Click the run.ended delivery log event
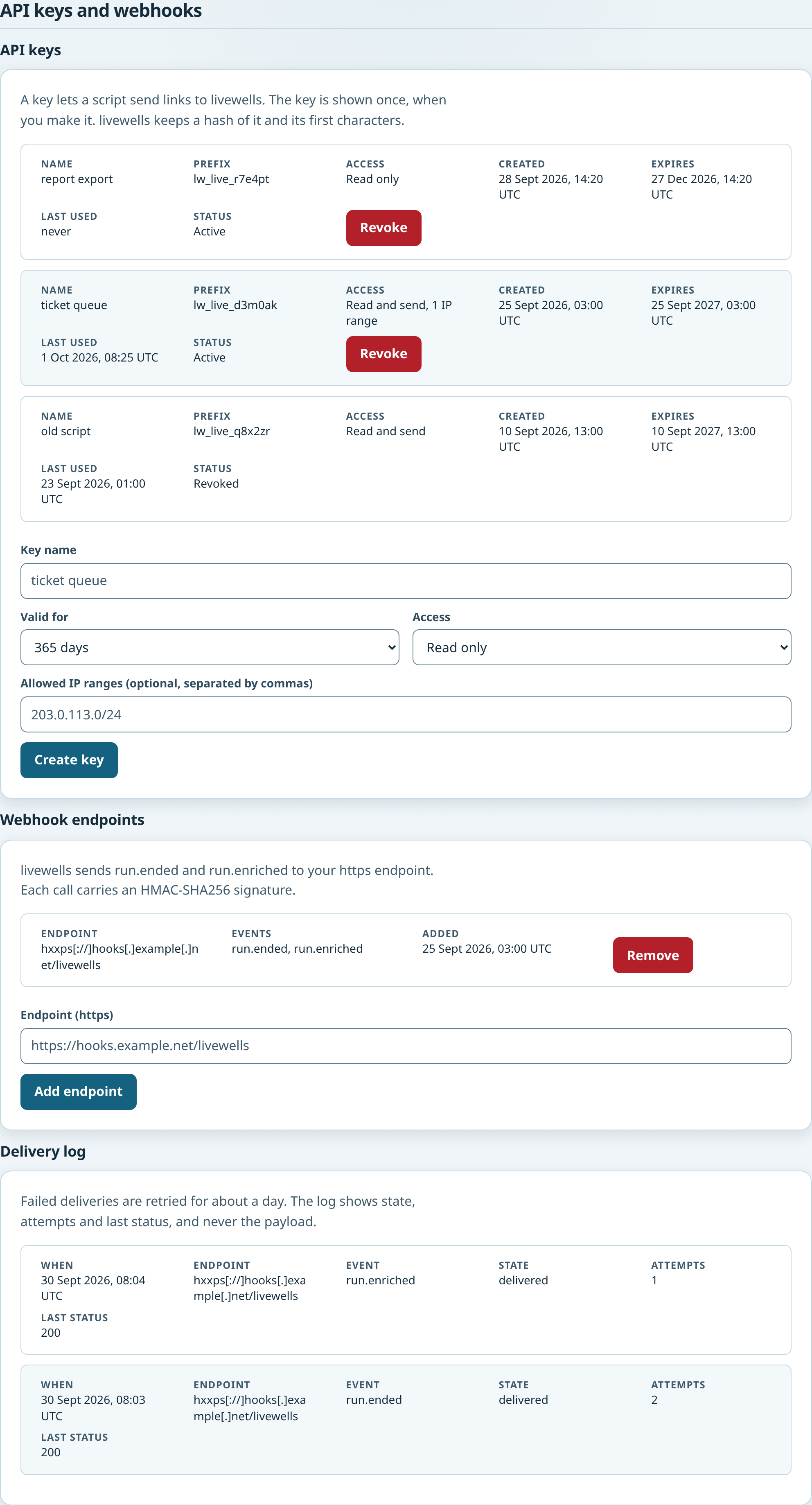The height and width of the screenshot is (1505, 812). [x=374, y=1401]
